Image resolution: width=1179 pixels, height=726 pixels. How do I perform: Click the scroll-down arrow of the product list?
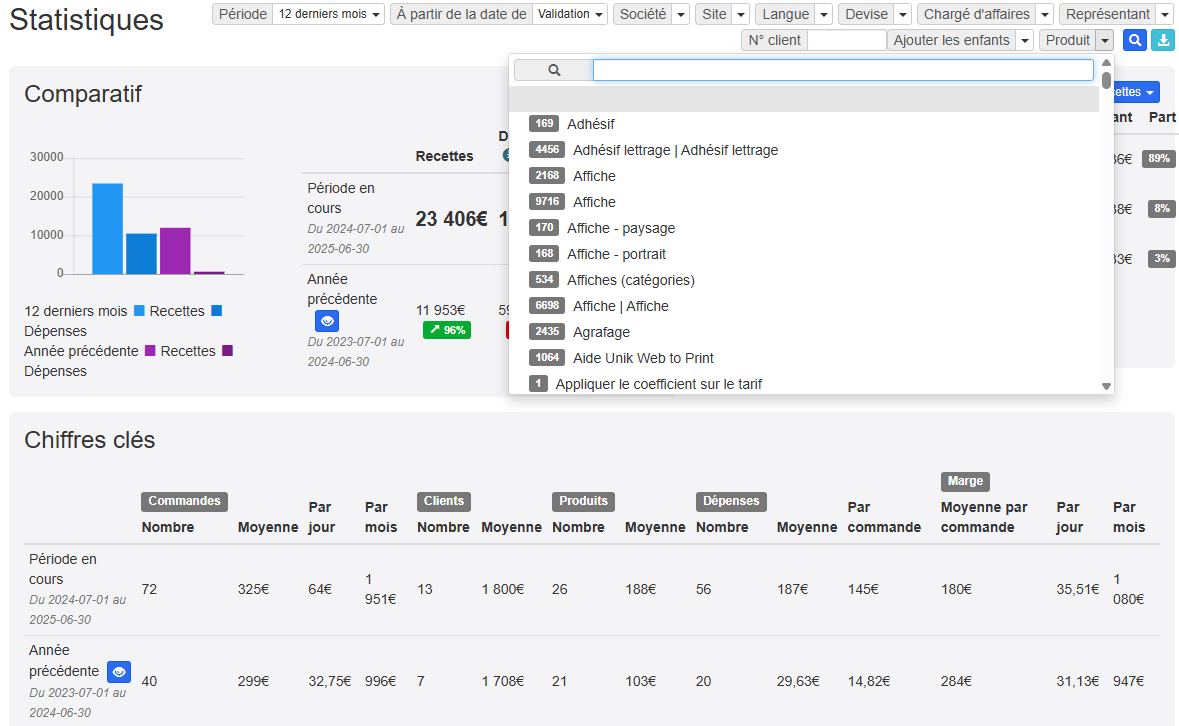coord(1106,386)
